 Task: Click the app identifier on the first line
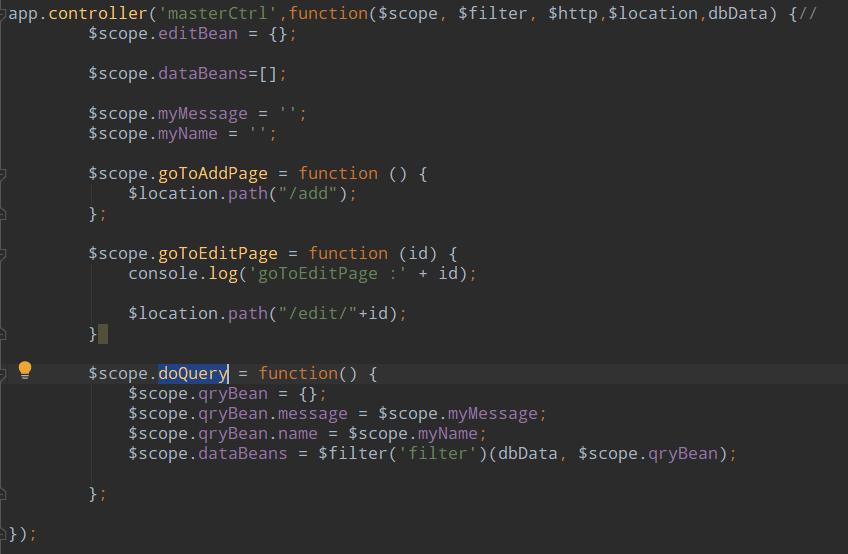click(x=23, y=14)
